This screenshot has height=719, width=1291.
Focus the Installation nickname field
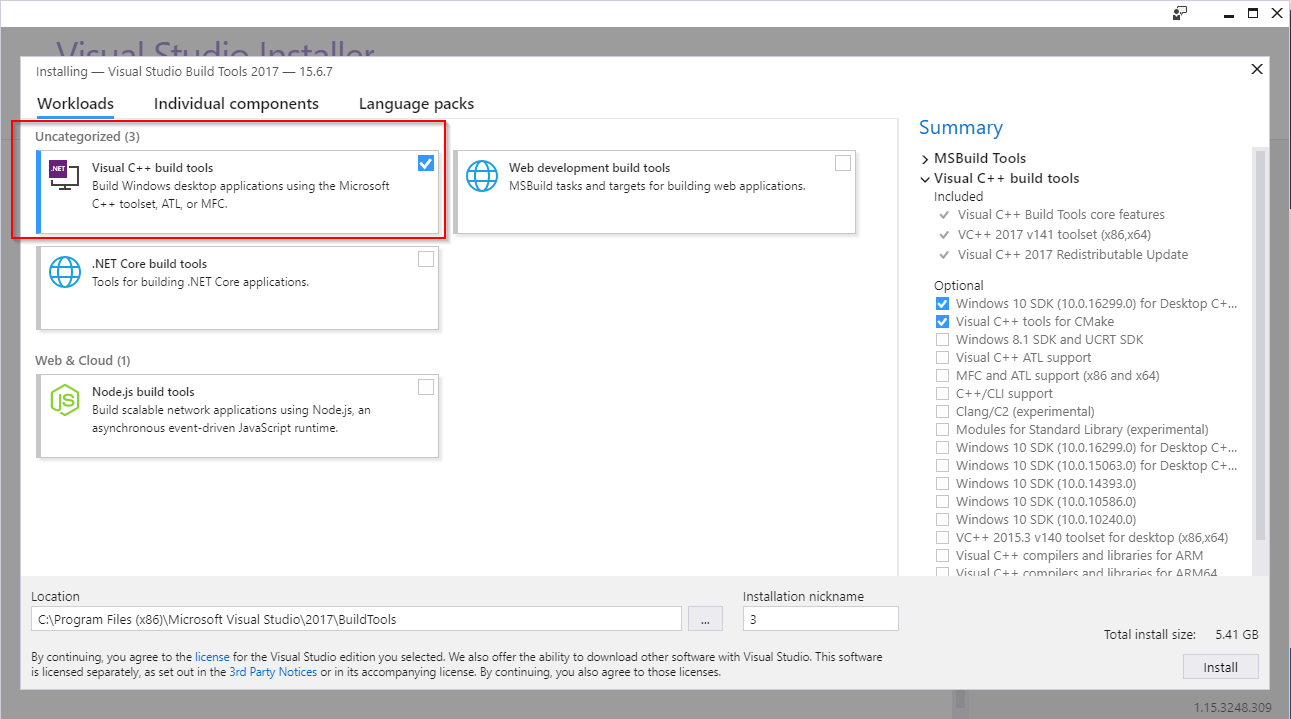point(821,619)
